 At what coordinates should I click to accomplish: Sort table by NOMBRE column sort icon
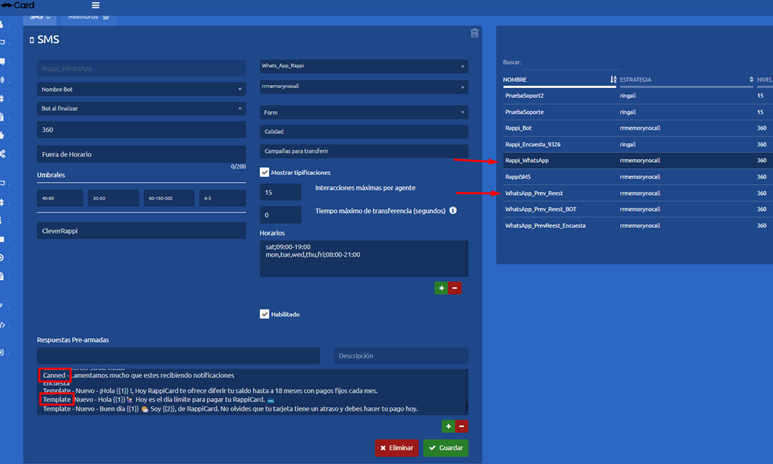(x=613, y=79)
